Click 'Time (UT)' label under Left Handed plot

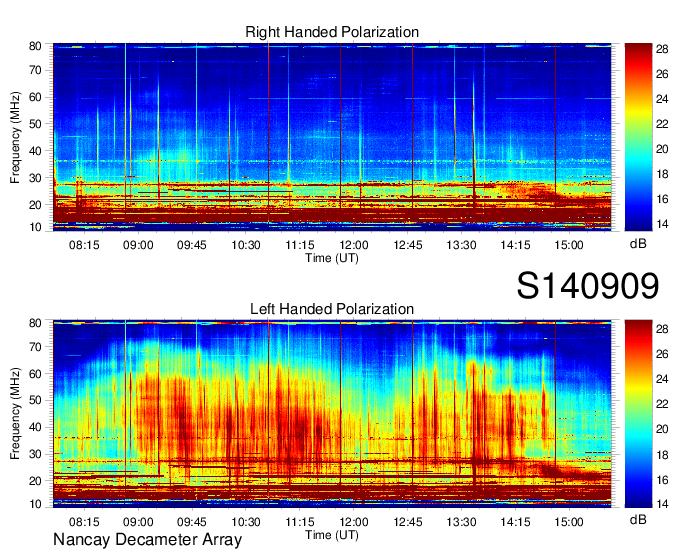click(x=332, y=535)
